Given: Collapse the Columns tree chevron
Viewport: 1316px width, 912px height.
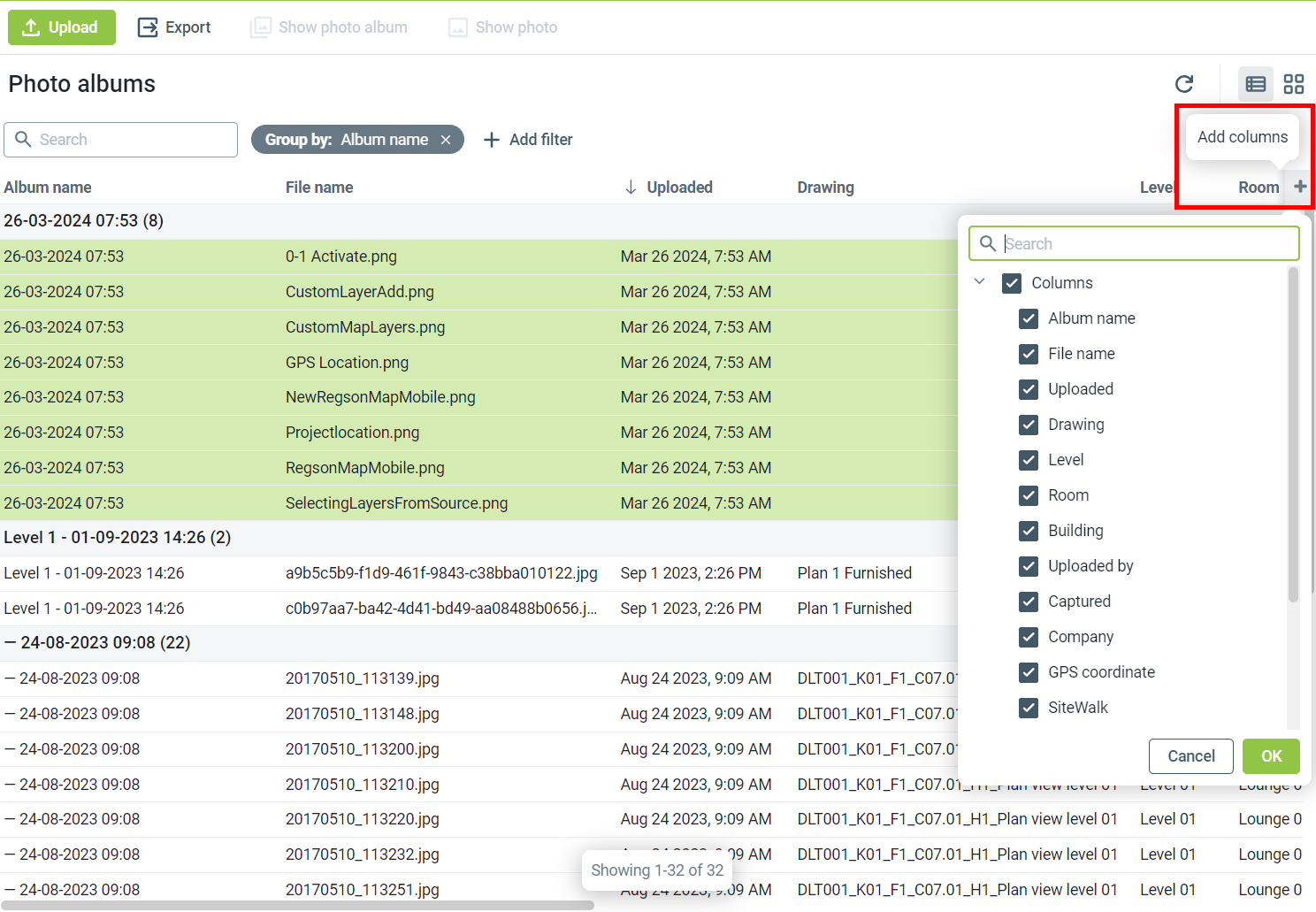Looking at the screenshot, I should [980, 282].
